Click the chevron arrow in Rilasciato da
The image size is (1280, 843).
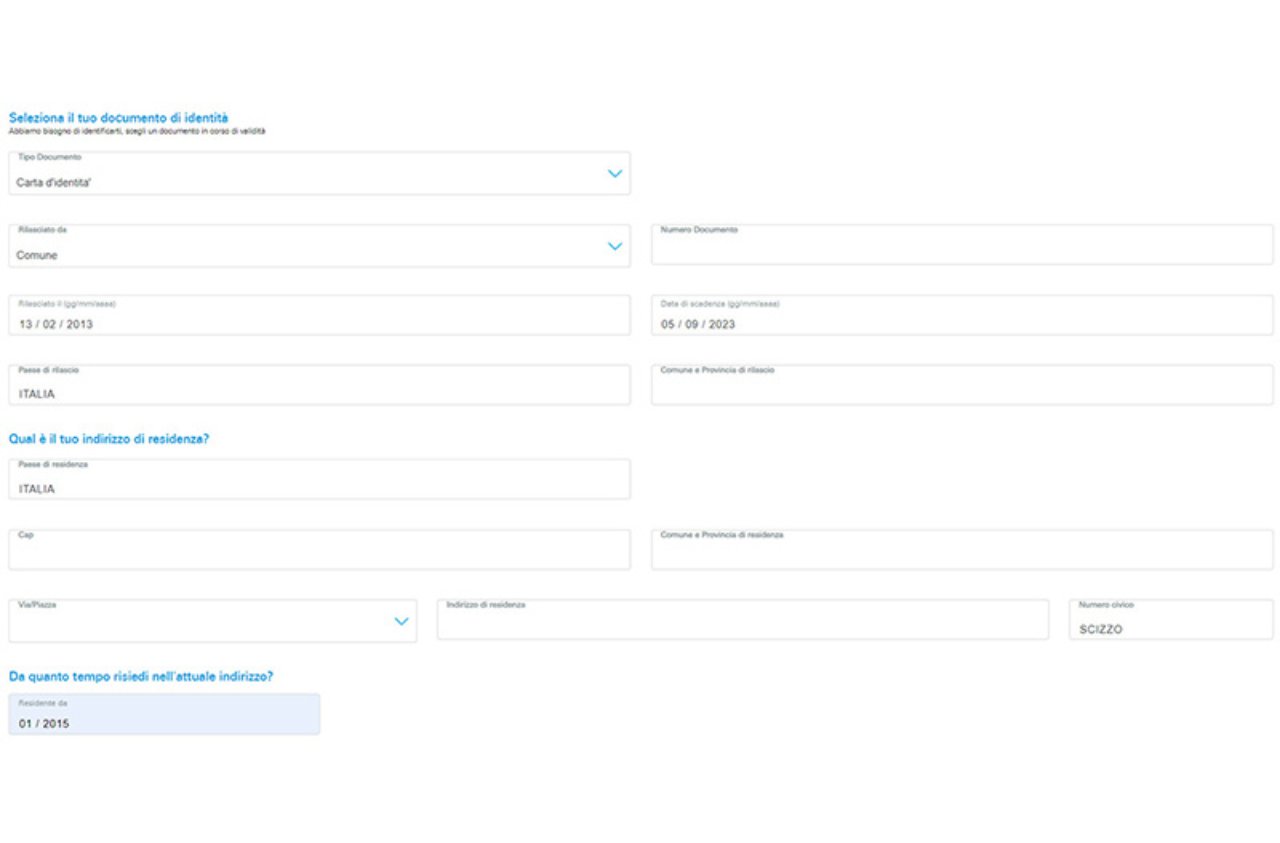615,247
